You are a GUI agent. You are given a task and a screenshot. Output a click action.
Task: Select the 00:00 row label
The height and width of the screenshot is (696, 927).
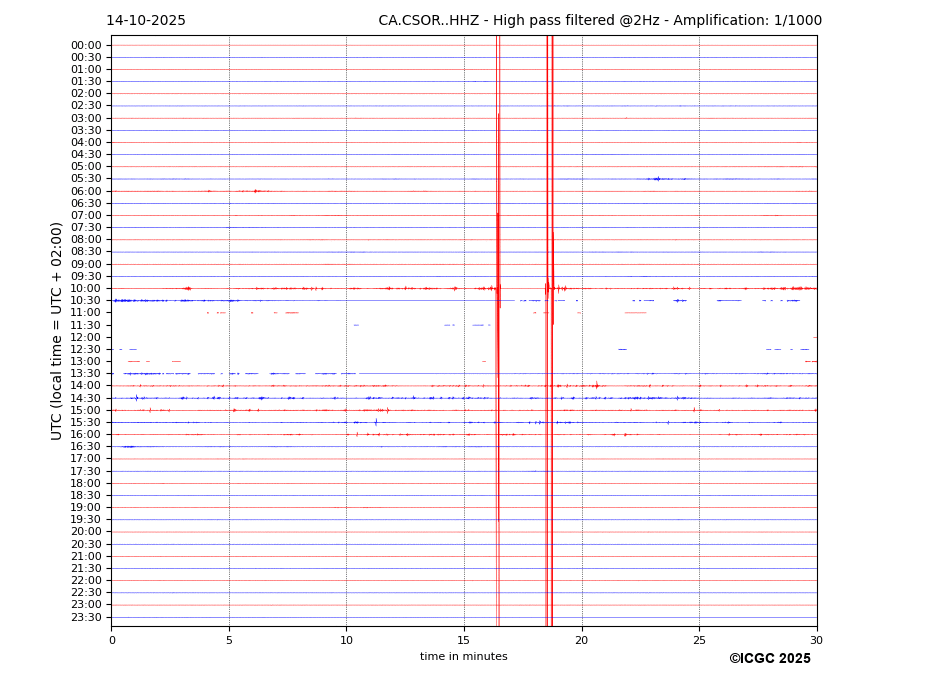pos(86,45)
